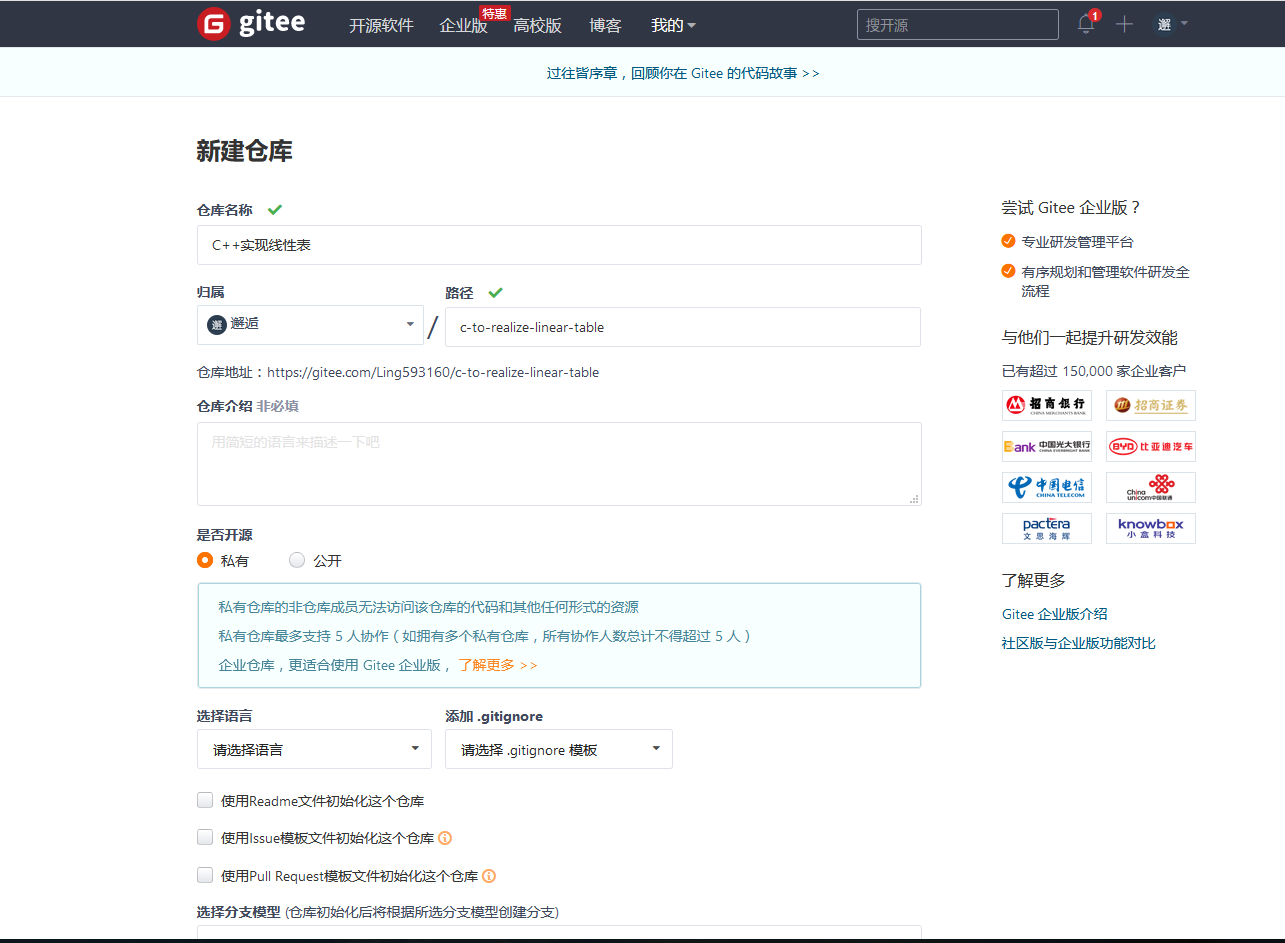This screenshot has width=1285, height=943.
Task: Select the 公开 radio button
Action: (297, 560)
